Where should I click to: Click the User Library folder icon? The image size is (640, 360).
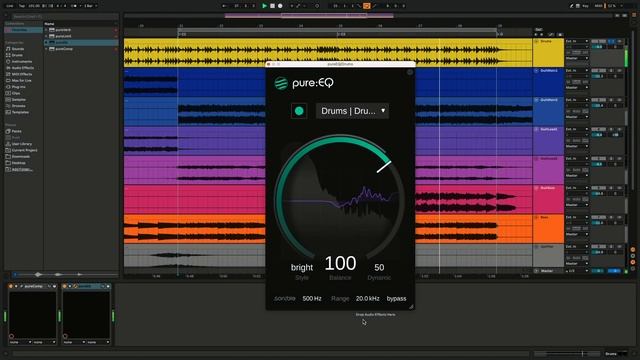pos(8,144)
